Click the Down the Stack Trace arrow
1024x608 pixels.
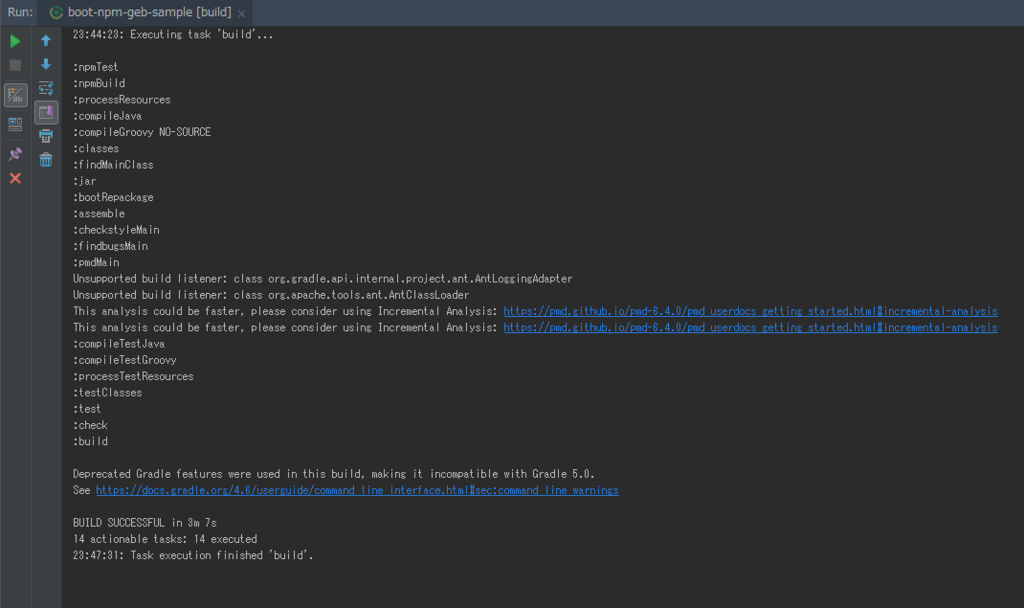click(46, 64)
